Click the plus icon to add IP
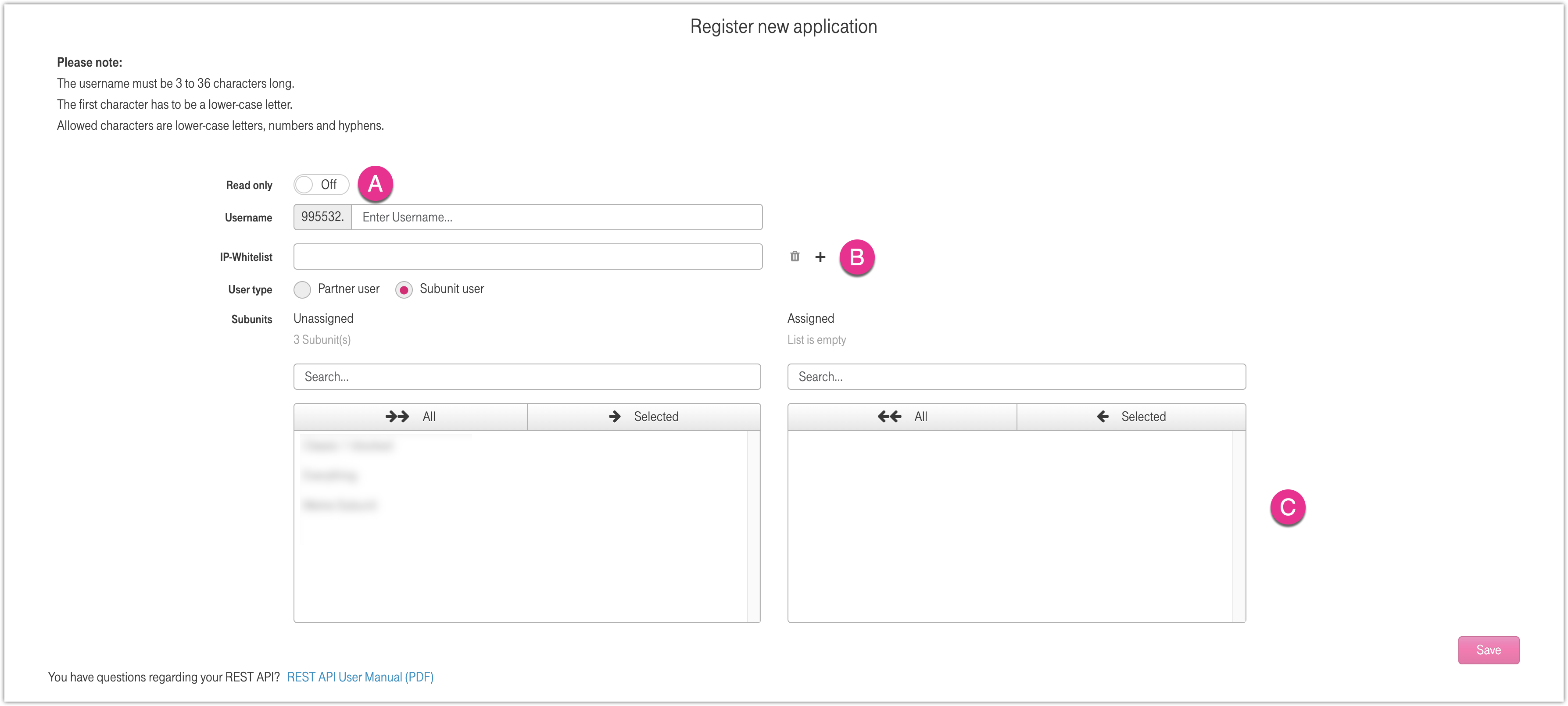The width and height of the screenshot is (1568, 706). pos(820,257)
